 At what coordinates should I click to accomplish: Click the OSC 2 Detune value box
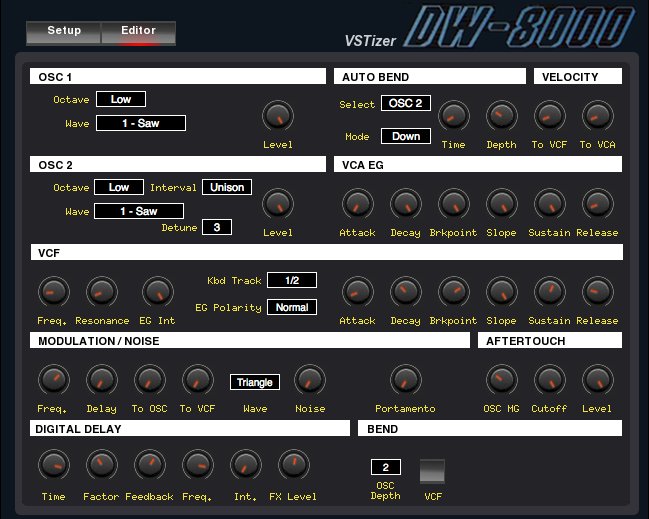coord(217,227)
